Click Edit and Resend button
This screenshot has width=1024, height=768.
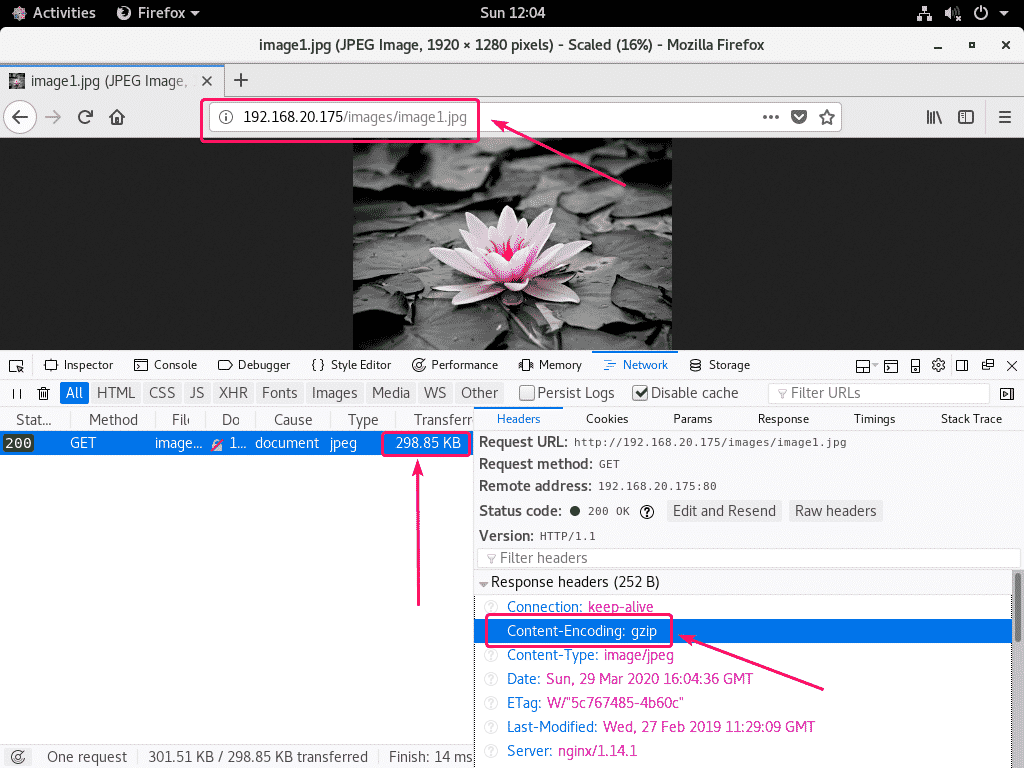pos(724,511)
